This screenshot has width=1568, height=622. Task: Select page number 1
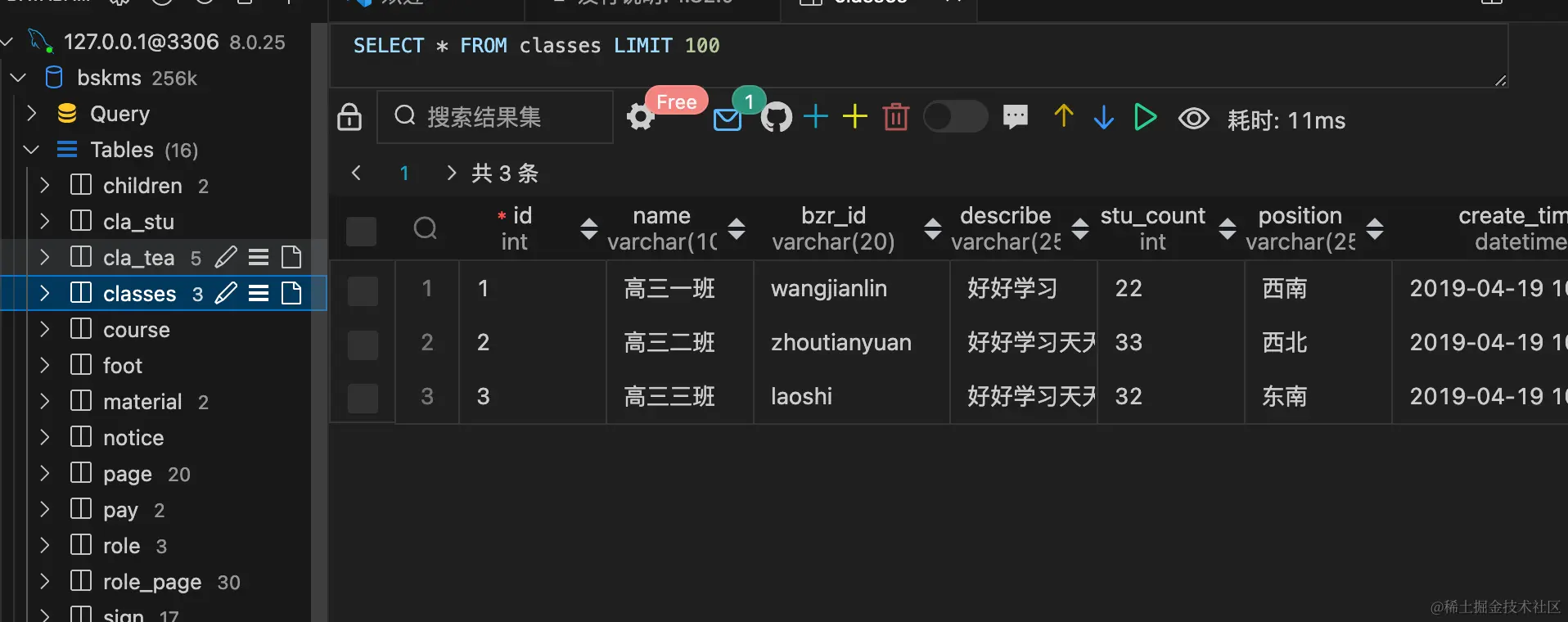404,174
